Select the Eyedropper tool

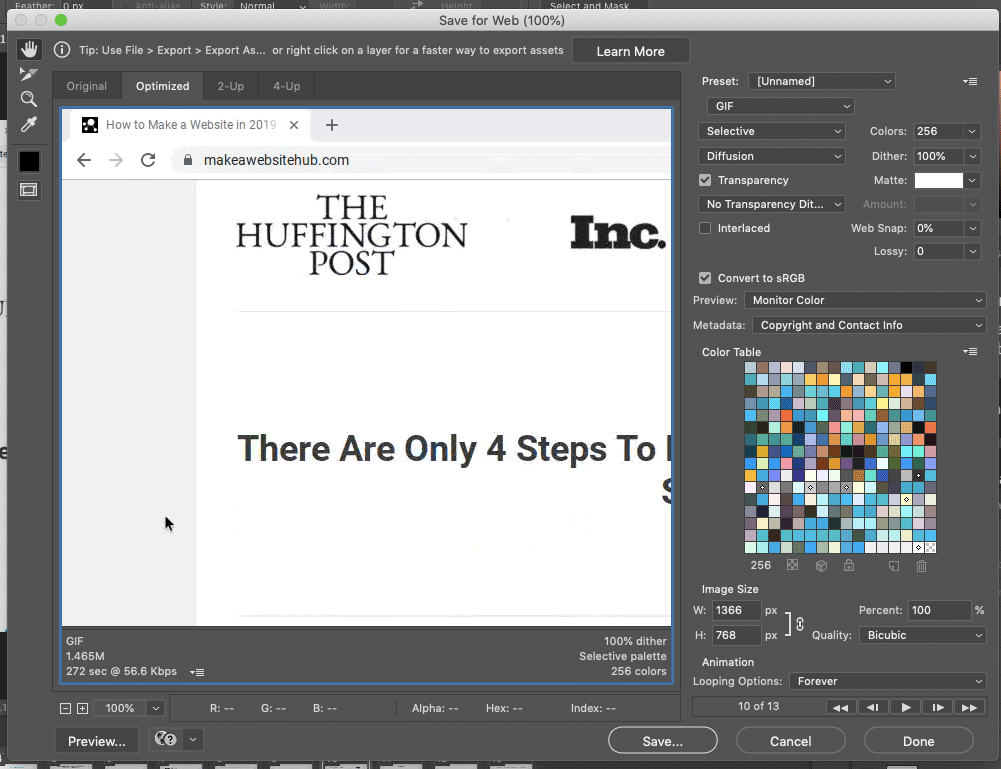(29, 124)
